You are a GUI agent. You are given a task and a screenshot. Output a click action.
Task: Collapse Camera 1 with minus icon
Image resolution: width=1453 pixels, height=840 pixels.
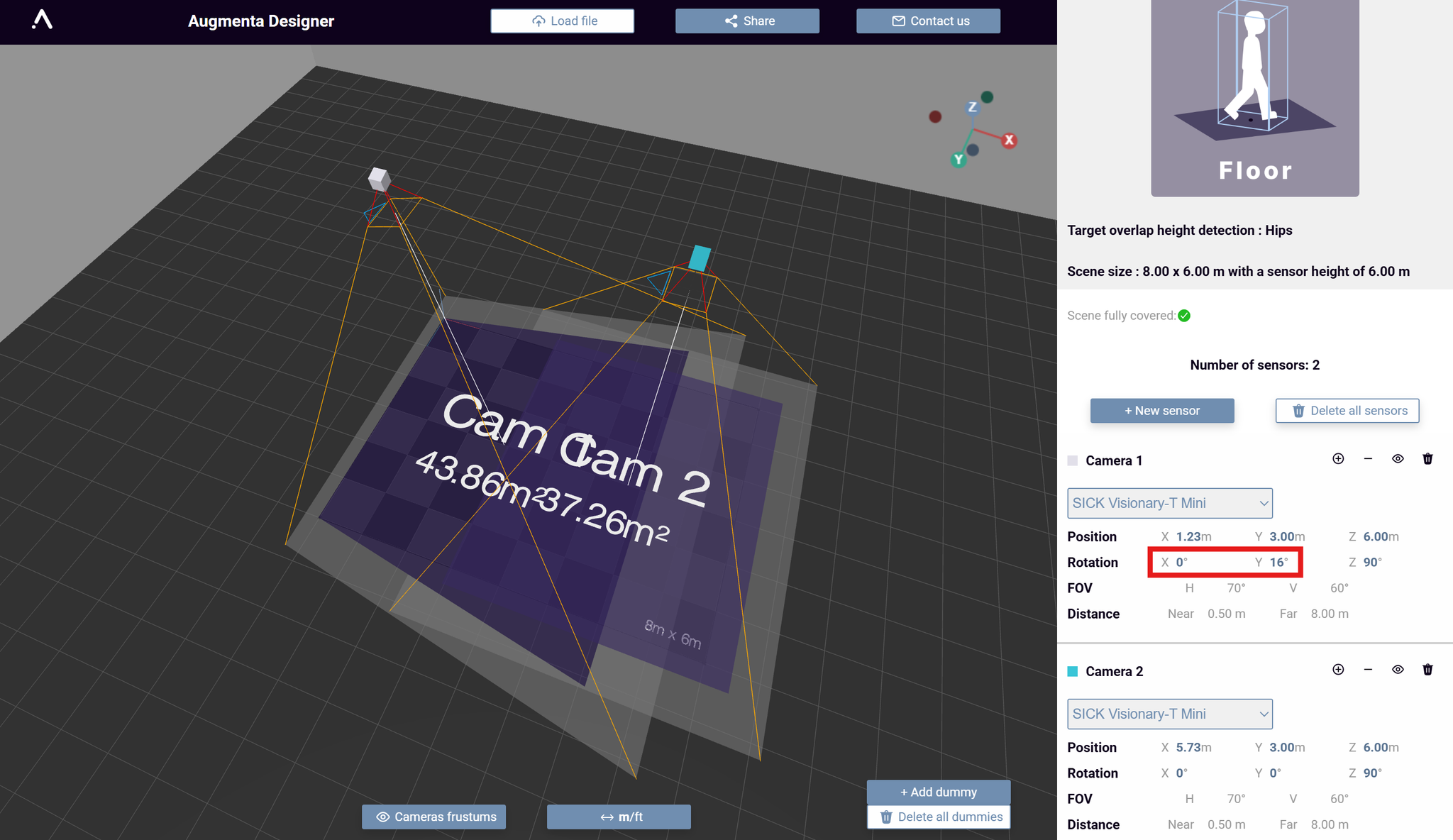coord(1368,459)
